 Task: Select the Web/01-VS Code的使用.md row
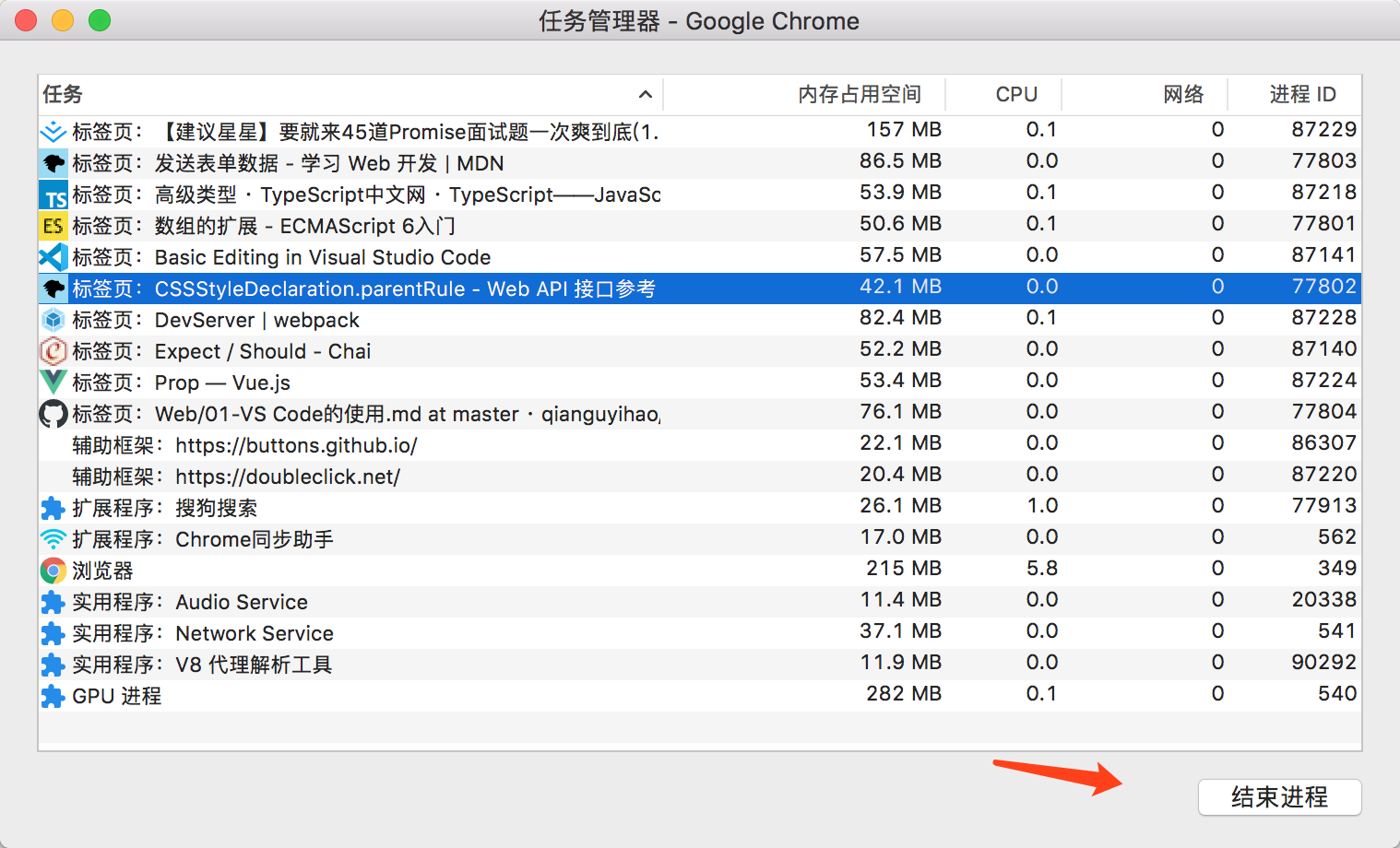tap(700, 414)
